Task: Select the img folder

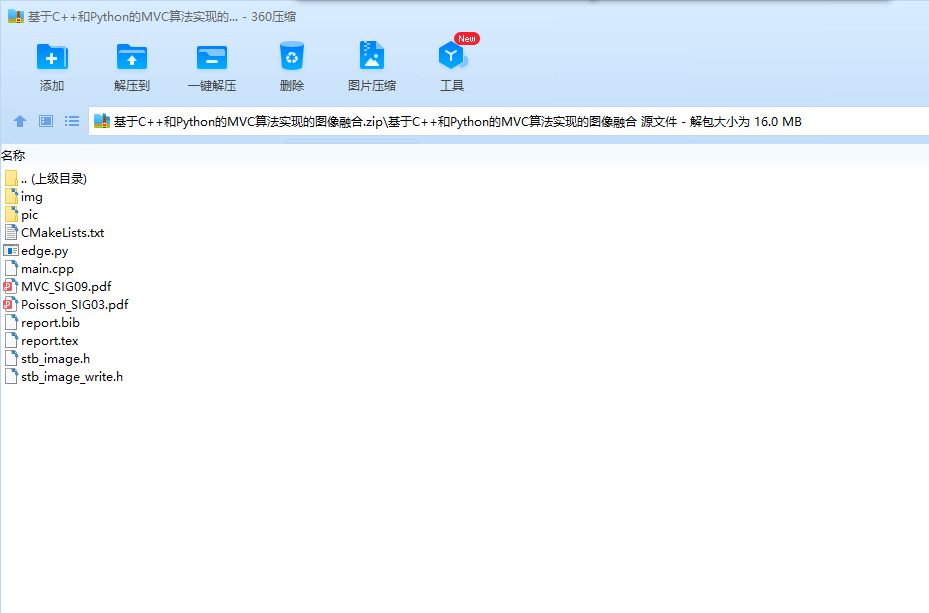Action: [24, 197]
